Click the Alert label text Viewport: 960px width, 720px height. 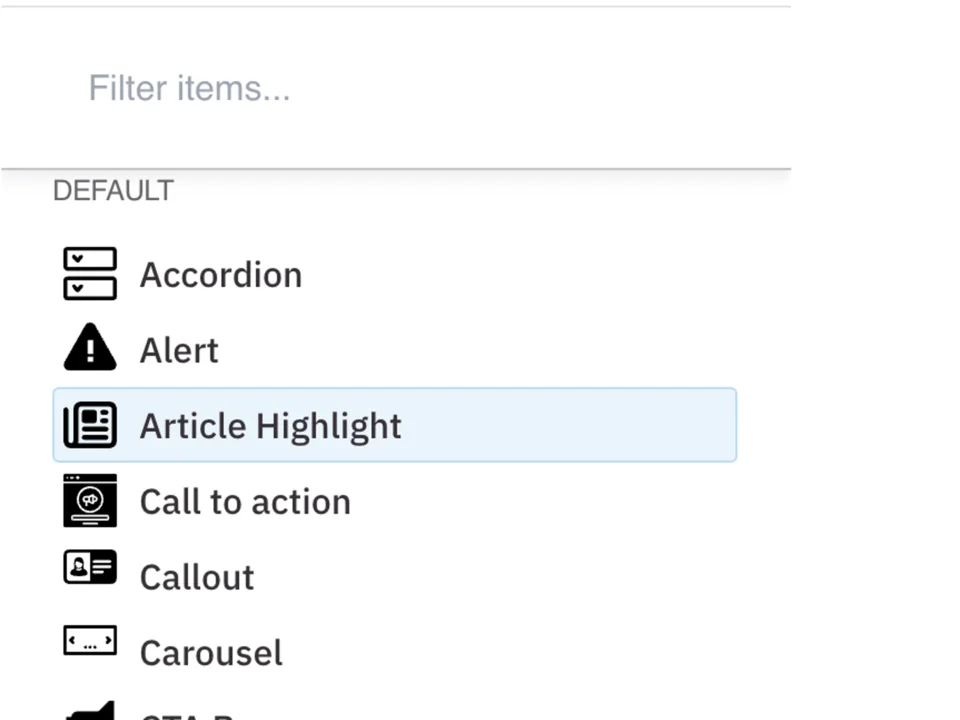(x=178, y=349)
